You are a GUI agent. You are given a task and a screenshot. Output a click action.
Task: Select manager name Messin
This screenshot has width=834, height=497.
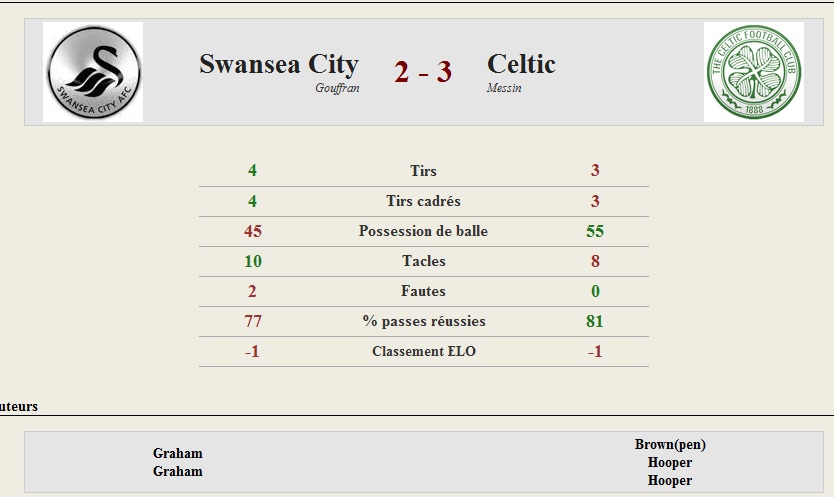(504, 88)
